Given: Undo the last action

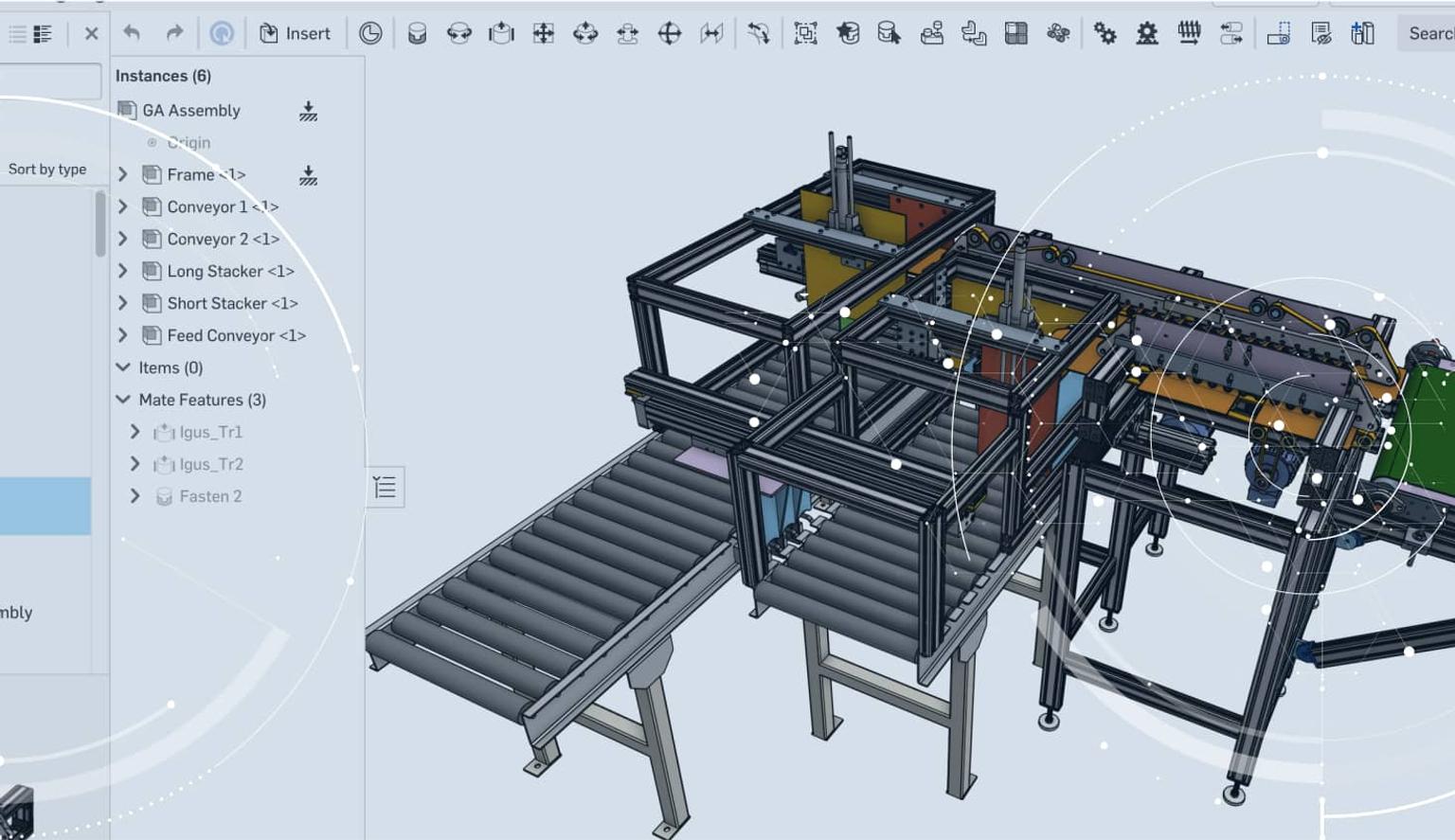Looking at the screenshot, I should 133,33.
